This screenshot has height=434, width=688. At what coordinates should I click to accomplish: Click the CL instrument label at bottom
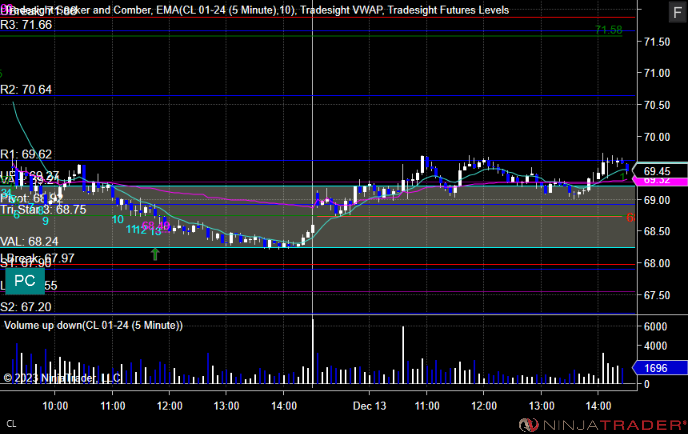[11, 424]
